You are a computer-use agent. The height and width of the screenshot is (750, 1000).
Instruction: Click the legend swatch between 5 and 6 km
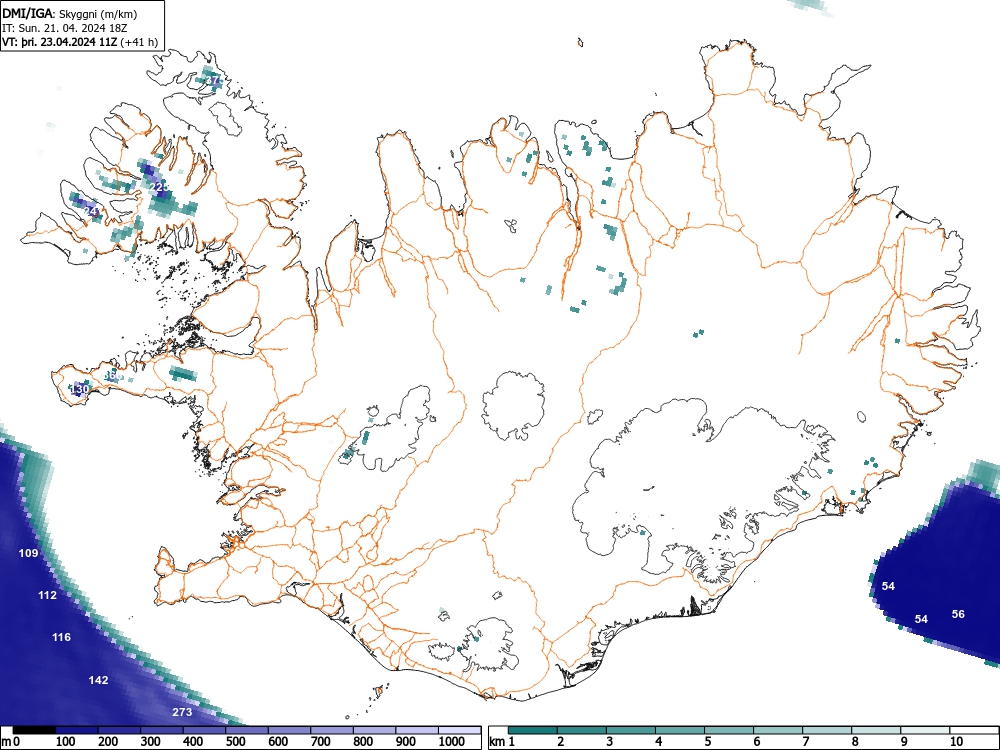click(x=730, y=730)
